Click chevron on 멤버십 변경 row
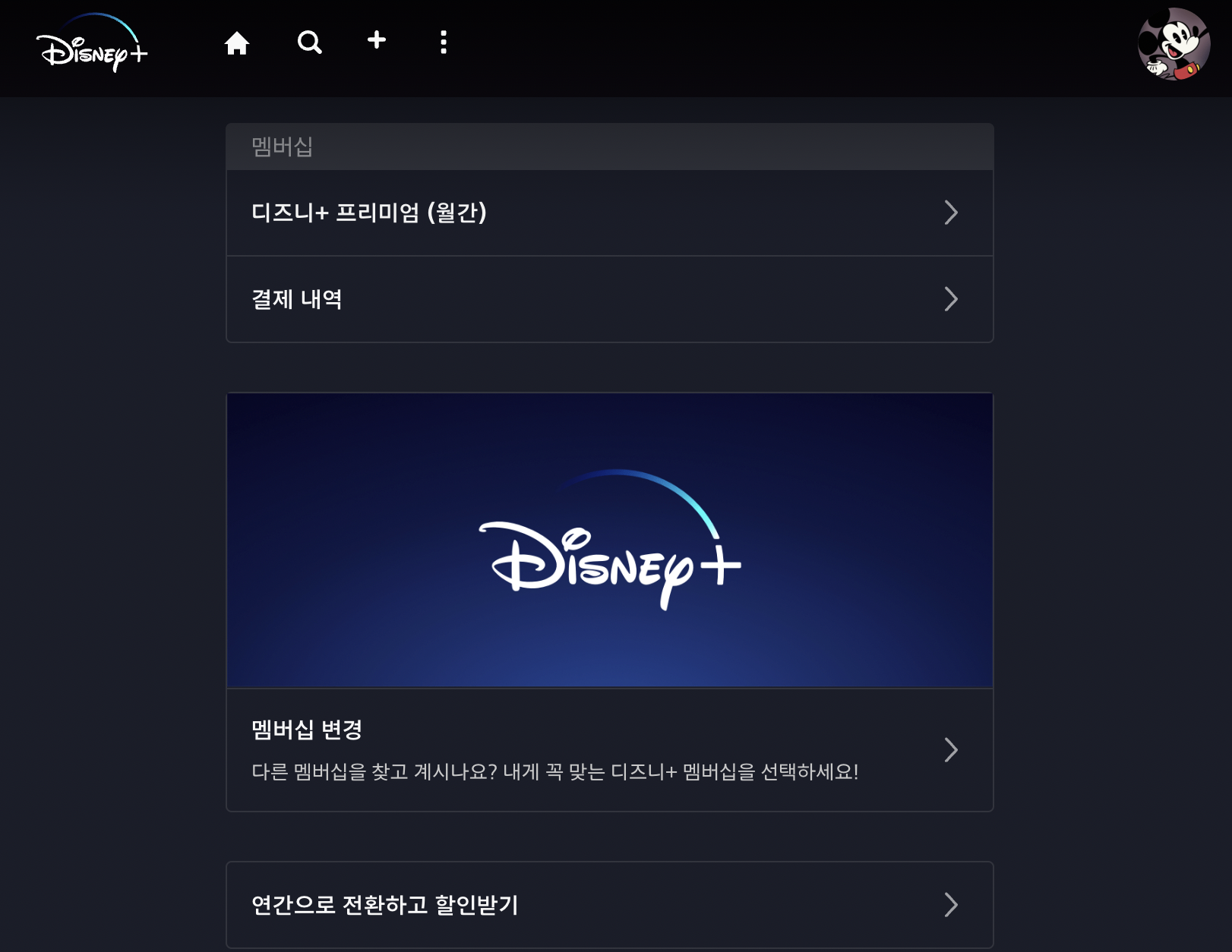This screenshot has width=1232, height=952. pyautogui.click(x=951, y=750)
